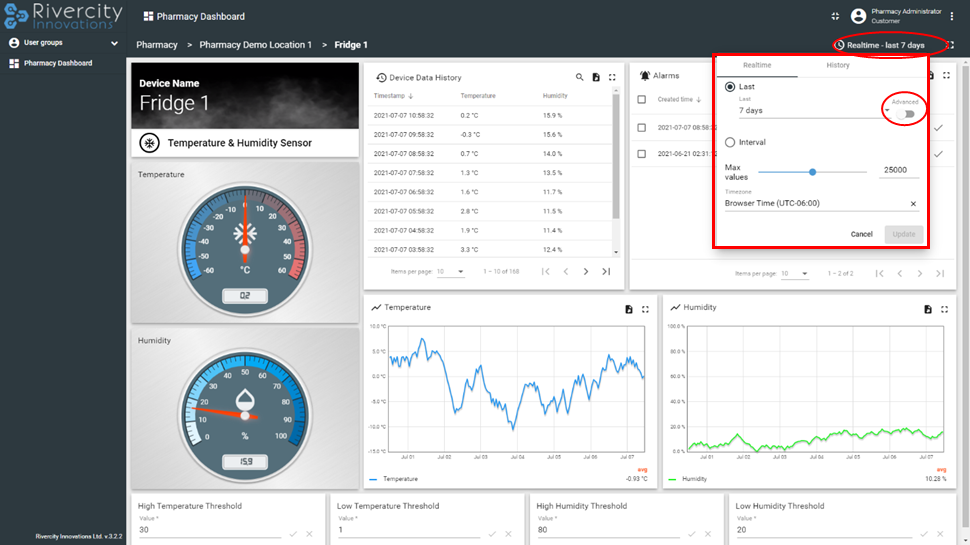
Task: Toggle fullscreen icon in the top bar
Action: pos(835,16)
